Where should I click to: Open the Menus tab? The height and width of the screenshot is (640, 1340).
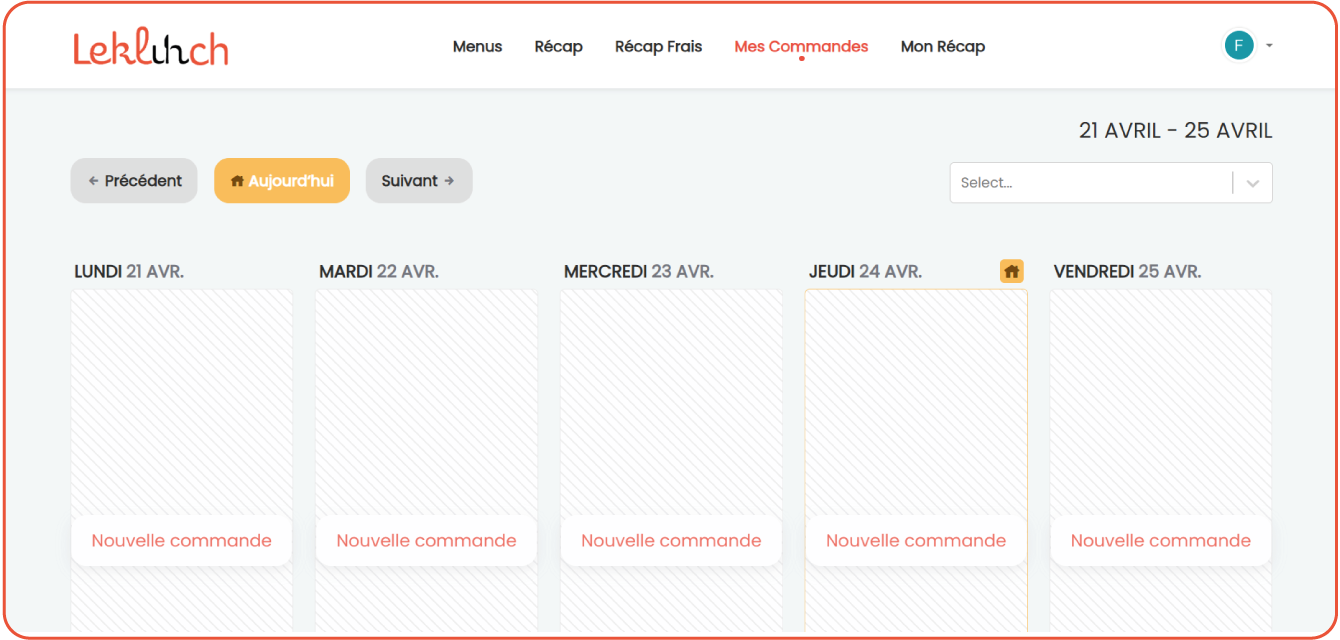[477, 46]
